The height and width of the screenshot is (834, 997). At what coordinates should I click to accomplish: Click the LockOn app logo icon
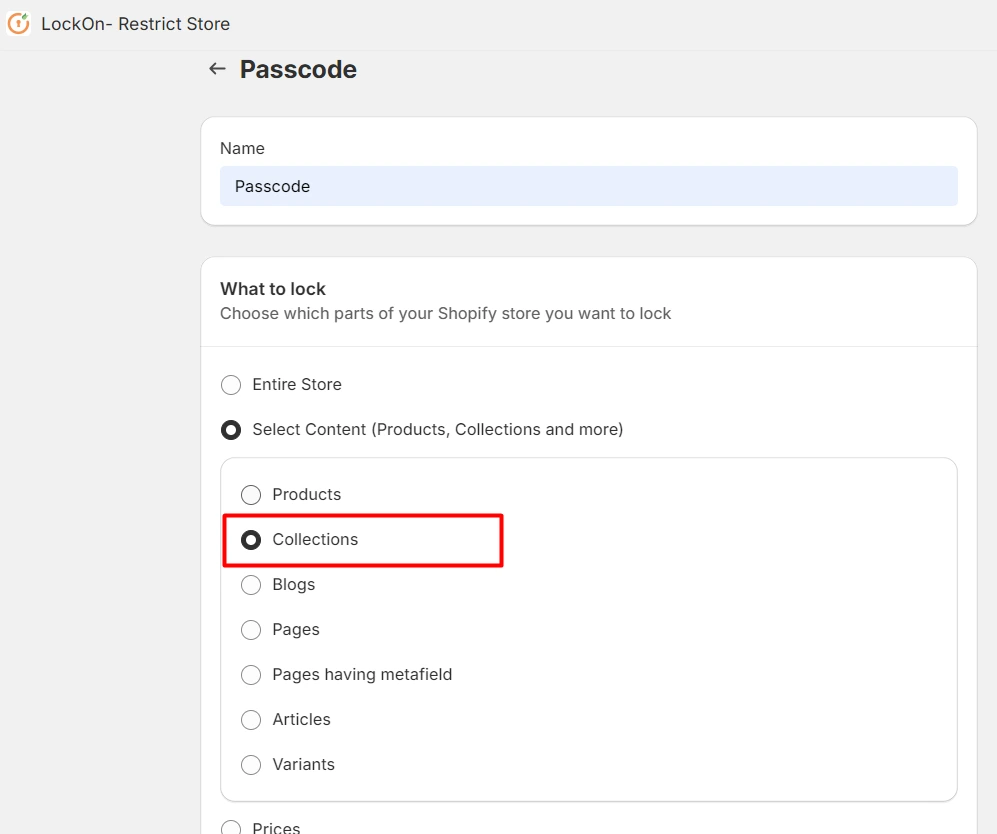click(18, 24)
